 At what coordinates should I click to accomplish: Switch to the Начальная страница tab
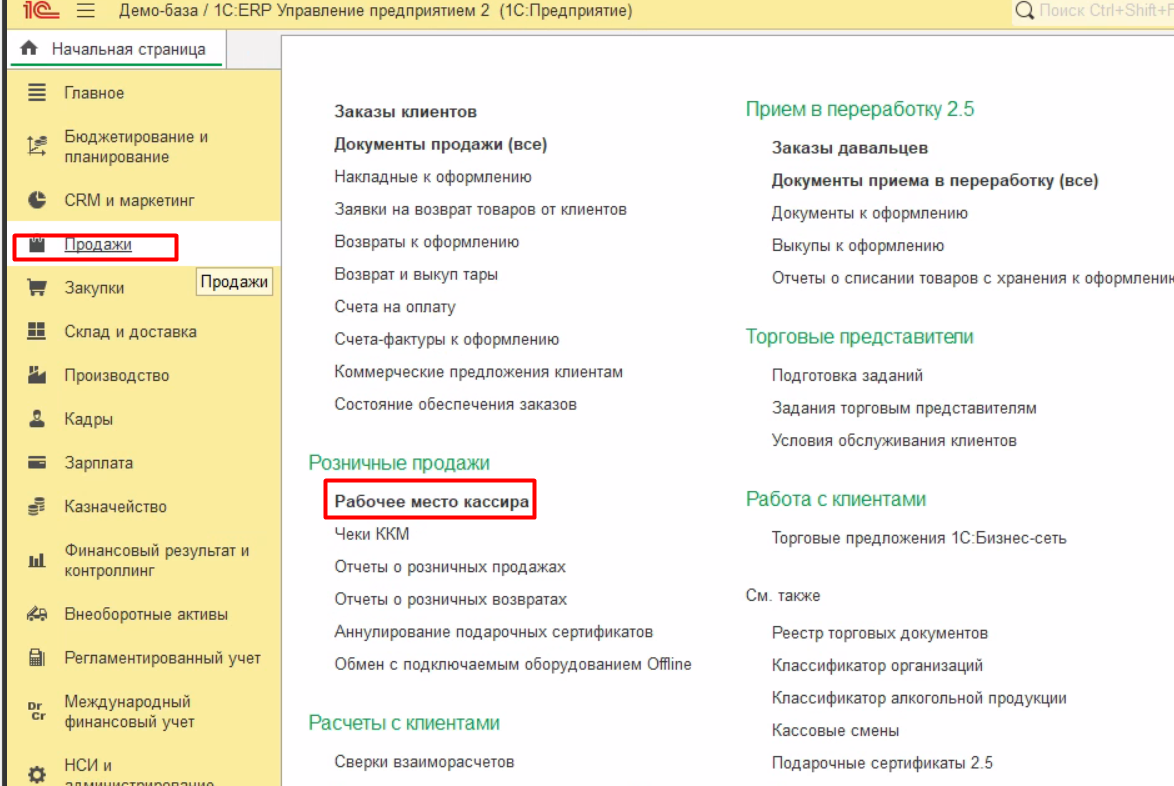[128, 49]
